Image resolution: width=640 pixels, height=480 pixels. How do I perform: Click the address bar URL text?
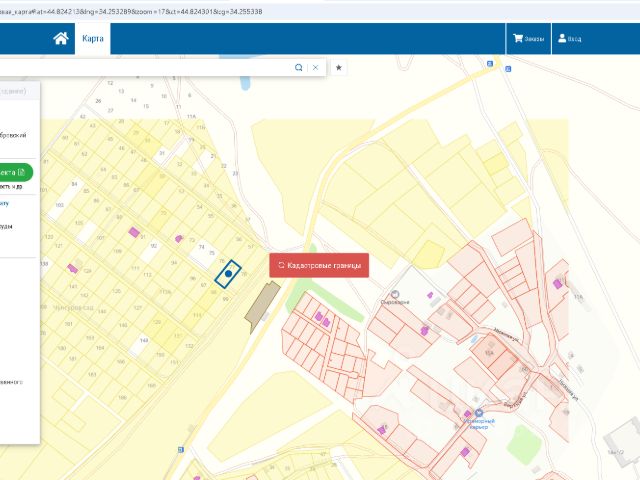[x=131, y=11]
